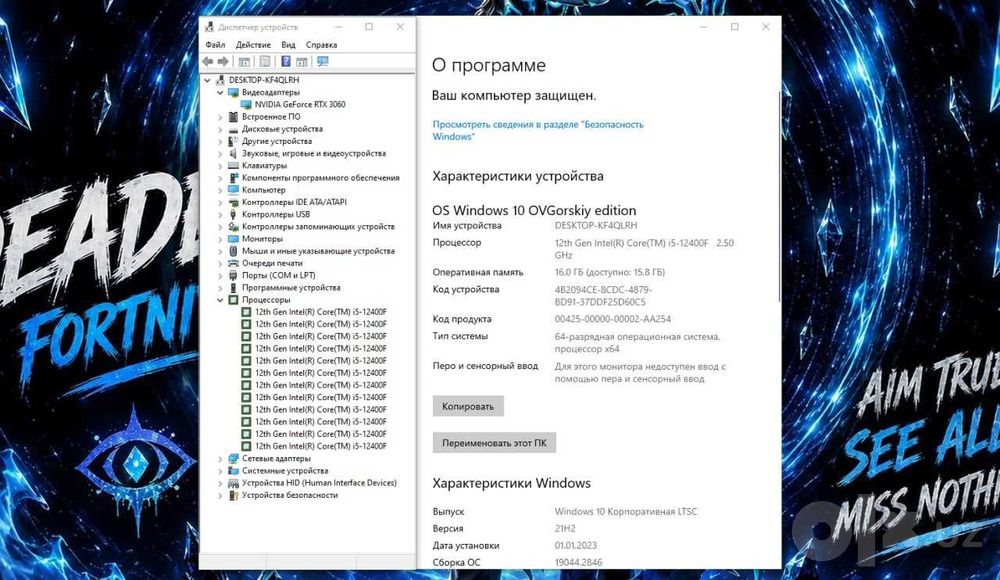Click the heading OS Windows 10 OVGorskiy edition
Image resolution: width=1000 pixels, height=580 pixels.
[534, 210]
